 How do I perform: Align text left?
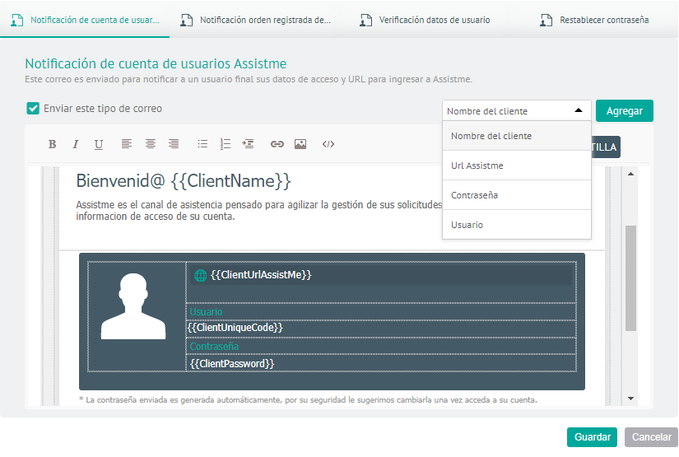coord(126,144)
